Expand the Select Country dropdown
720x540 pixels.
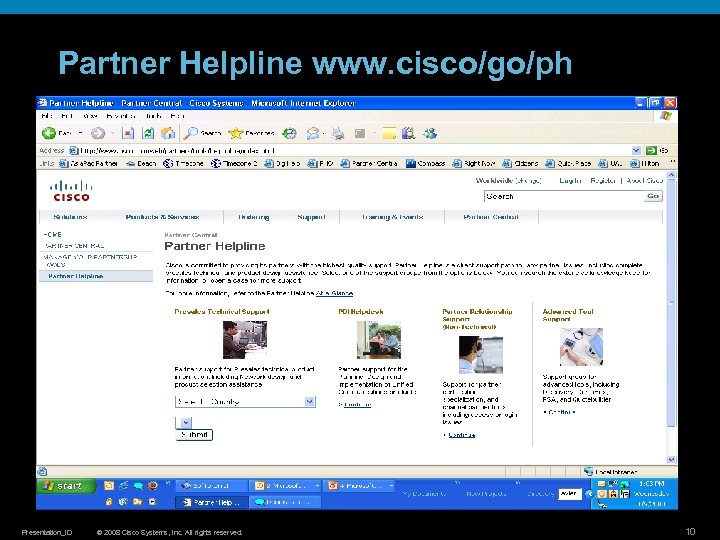[309, 401]
